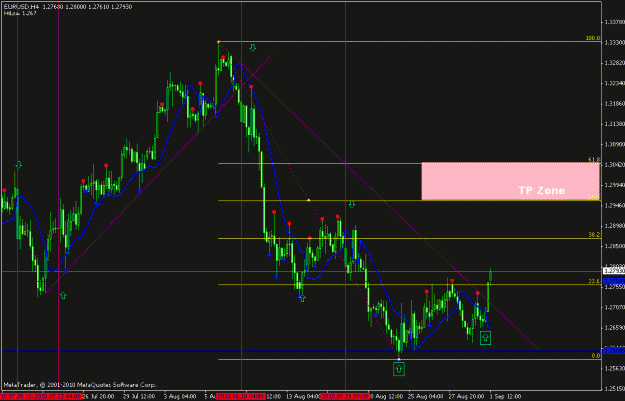Click the orange swing-high marker at the 100.0 level
625x401 pixels.
(218, 41)
